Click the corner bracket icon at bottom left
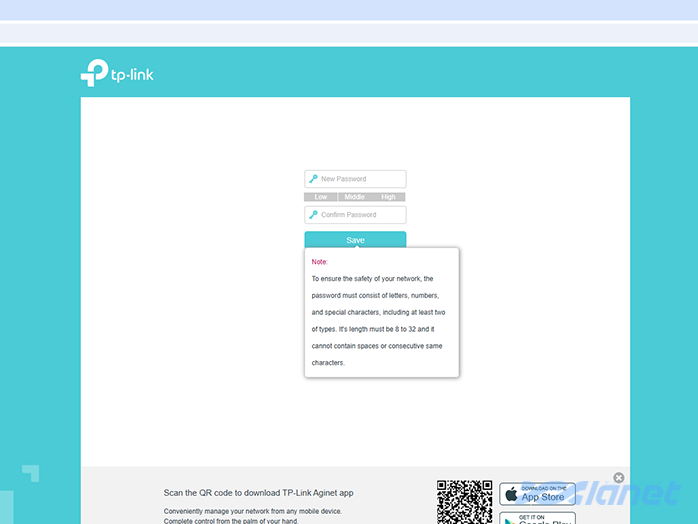Image resolution: width=698 pixels, height=524 pixels. tap(31, 473)
